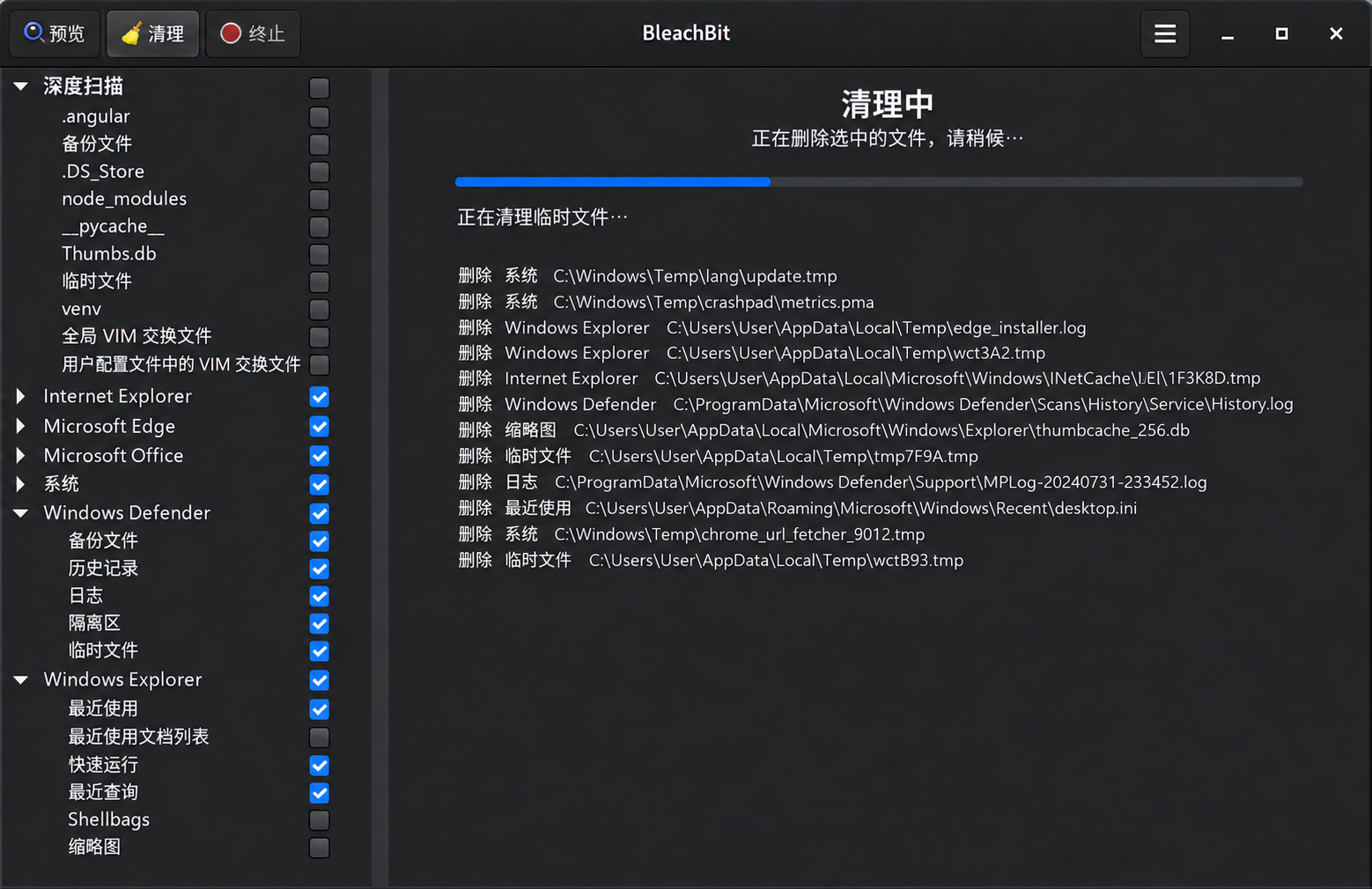This screenshot has width=1372, height=889.
Task: Expand the 系统 group
Action: point(20,483)
